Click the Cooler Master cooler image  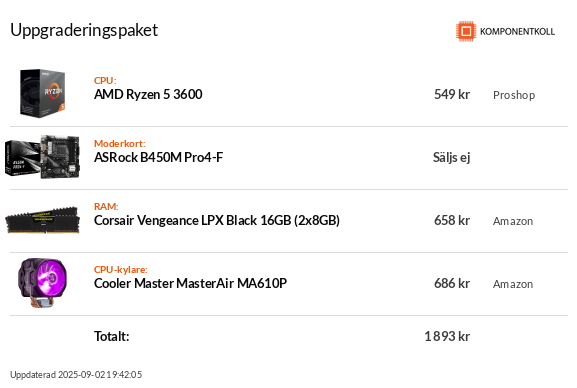click(x=43, y=283)
